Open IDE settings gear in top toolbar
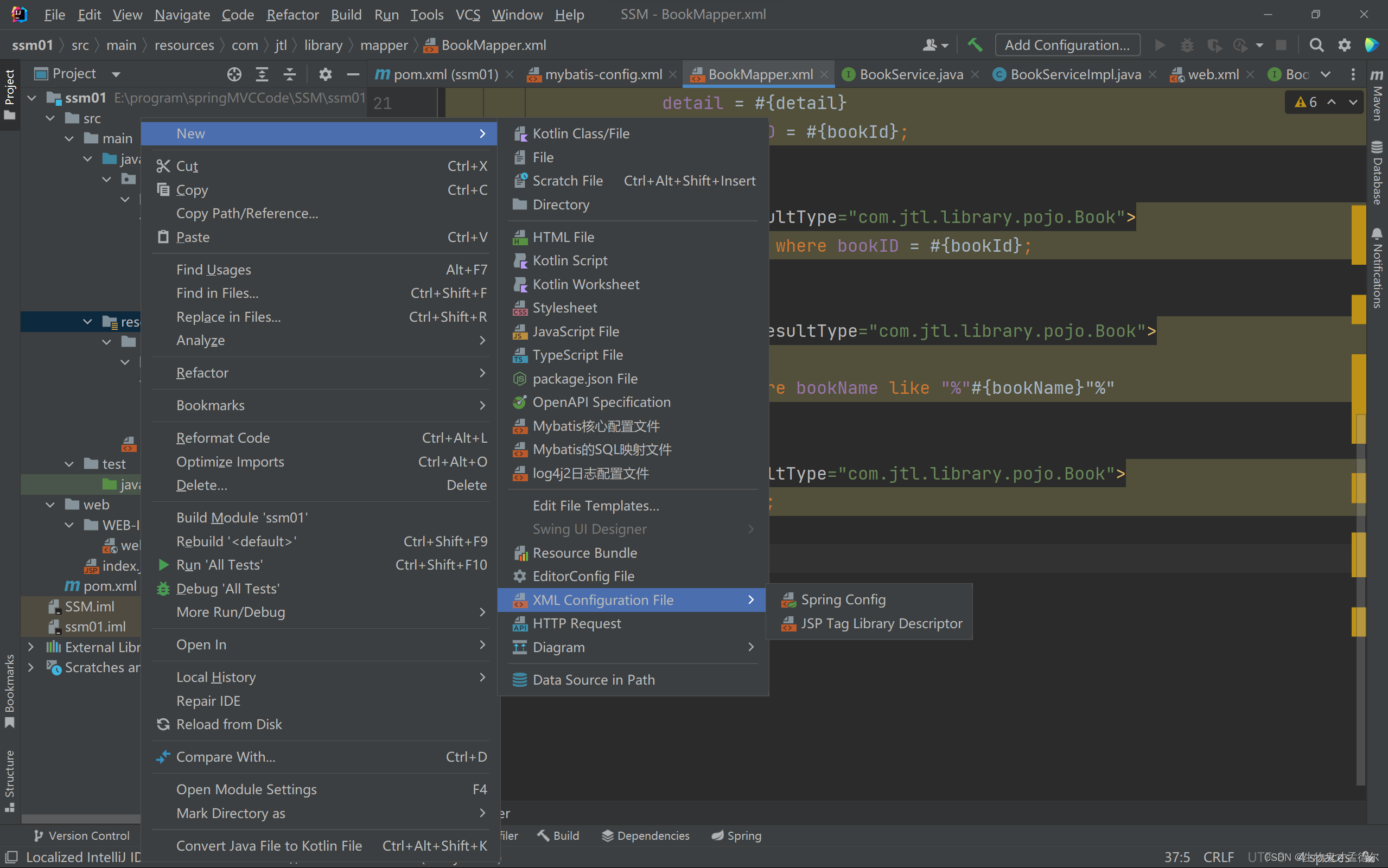1388x868 pixels. pos(1344,45)
